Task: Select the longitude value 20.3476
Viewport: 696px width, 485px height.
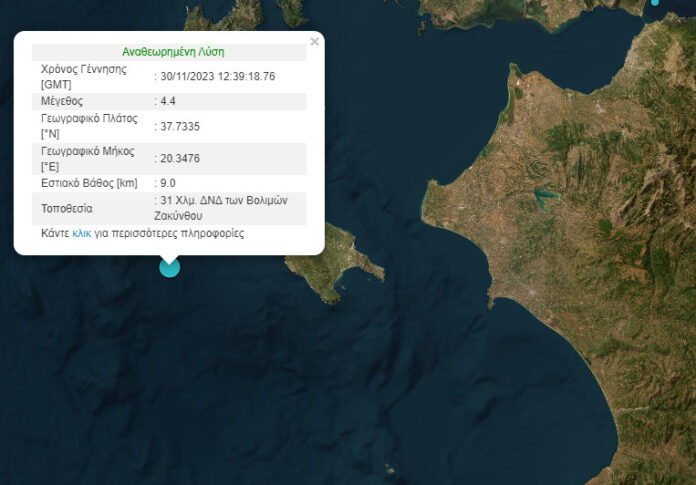Action: tap(180, 158)
